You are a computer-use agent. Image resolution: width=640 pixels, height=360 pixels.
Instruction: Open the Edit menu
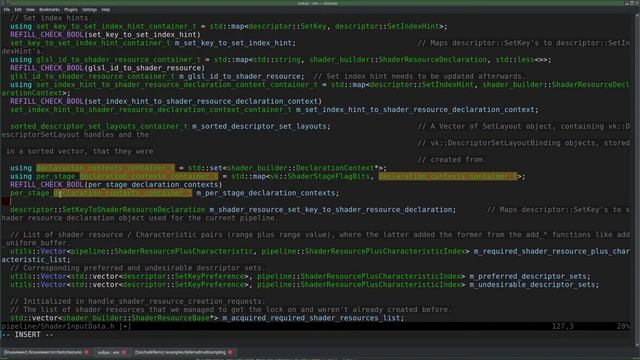[18, 9]
